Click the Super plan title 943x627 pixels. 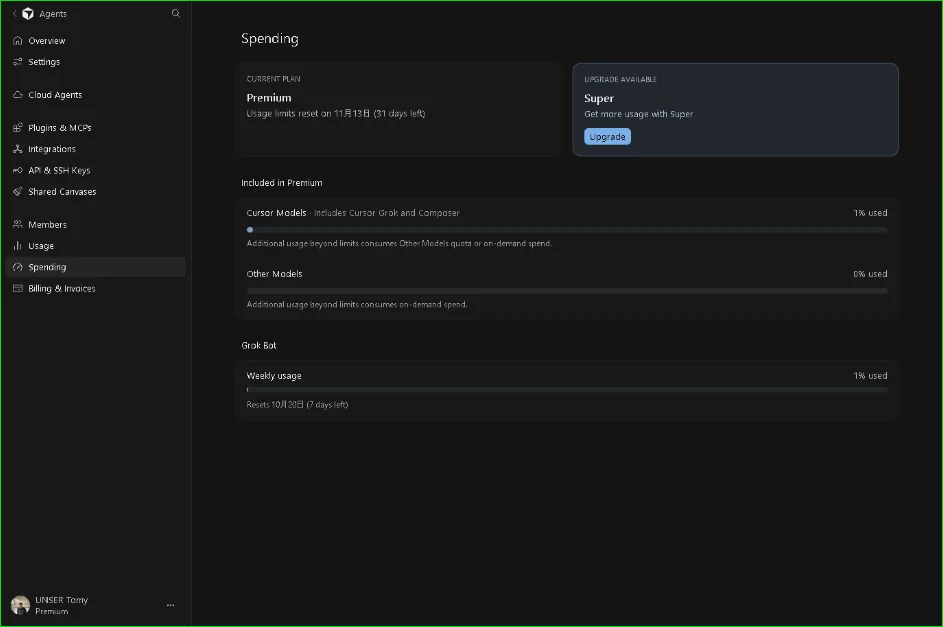tap(599, 99)
